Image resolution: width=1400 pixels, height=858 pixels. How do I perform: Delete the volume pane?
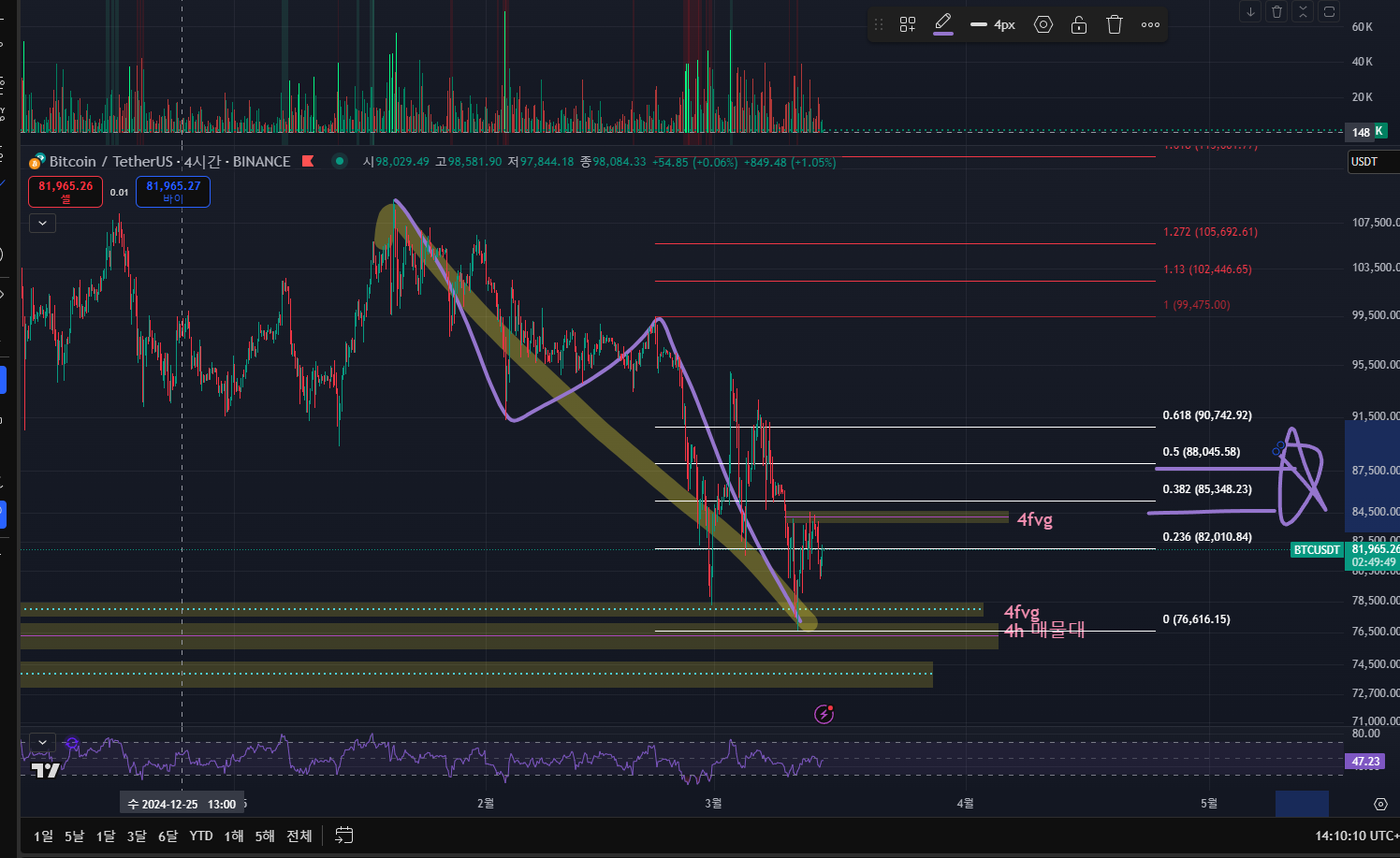click(1276, 11)
